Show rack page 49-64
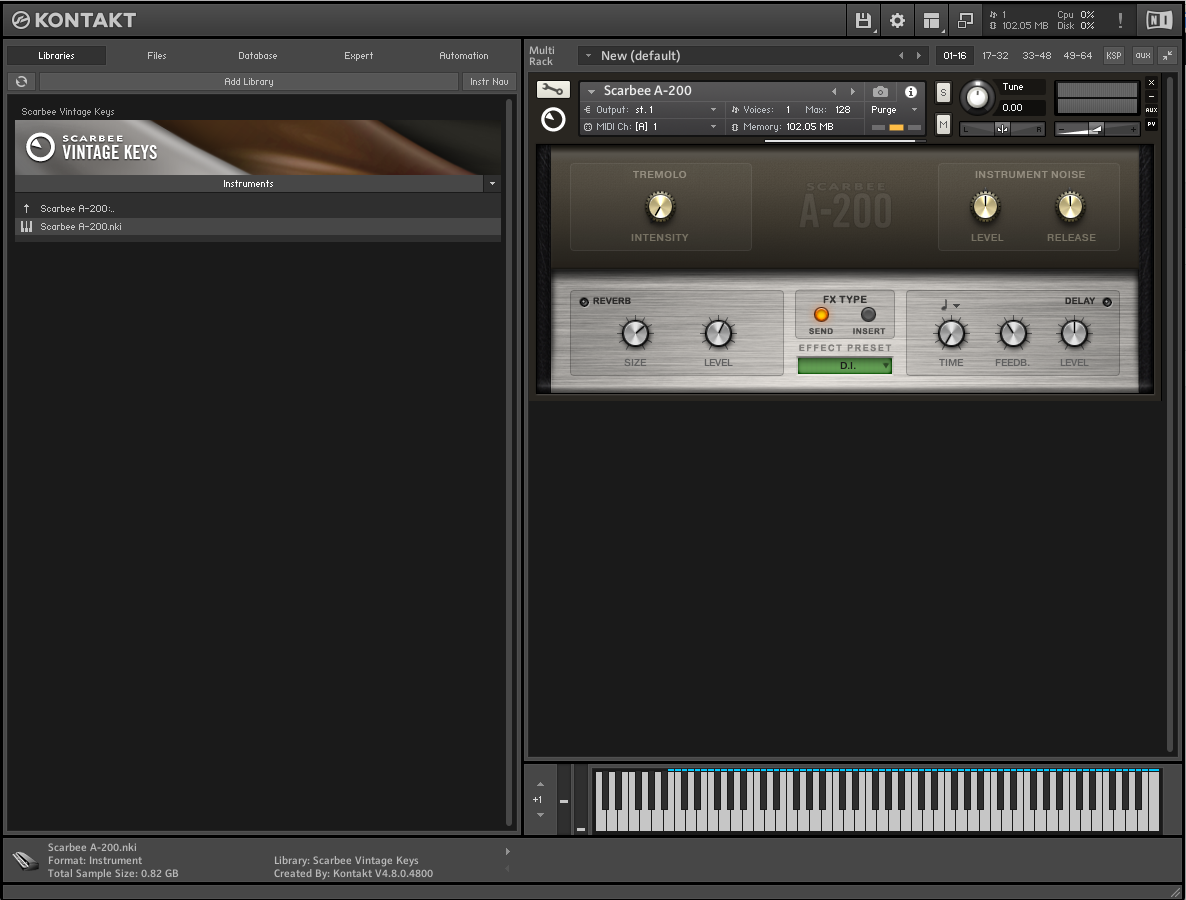The height and width of the screenshot is (900, 1186). (1077, 55)
